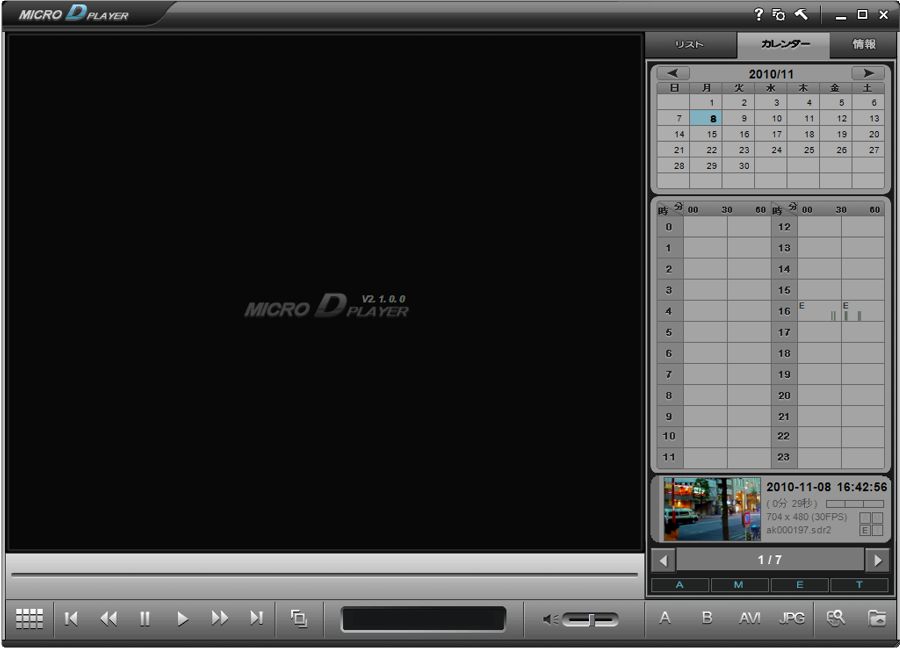Image resolution: width=900 pixels, height=653 pixels.
Task: Save a still image with JPG button
Action: point(791,619)
